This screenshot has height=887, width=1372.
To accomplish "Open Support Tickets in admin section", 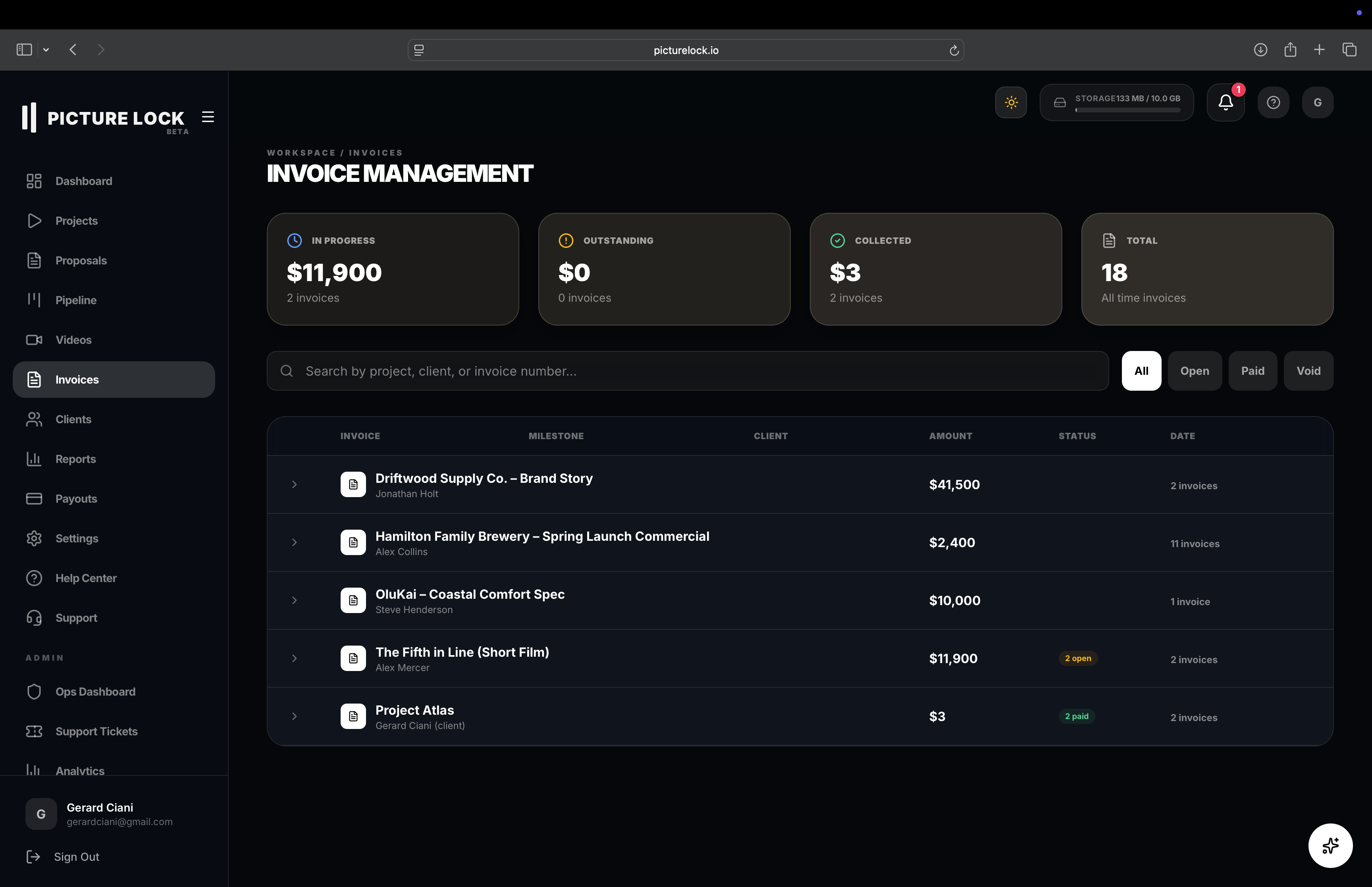I will point(96,731).
